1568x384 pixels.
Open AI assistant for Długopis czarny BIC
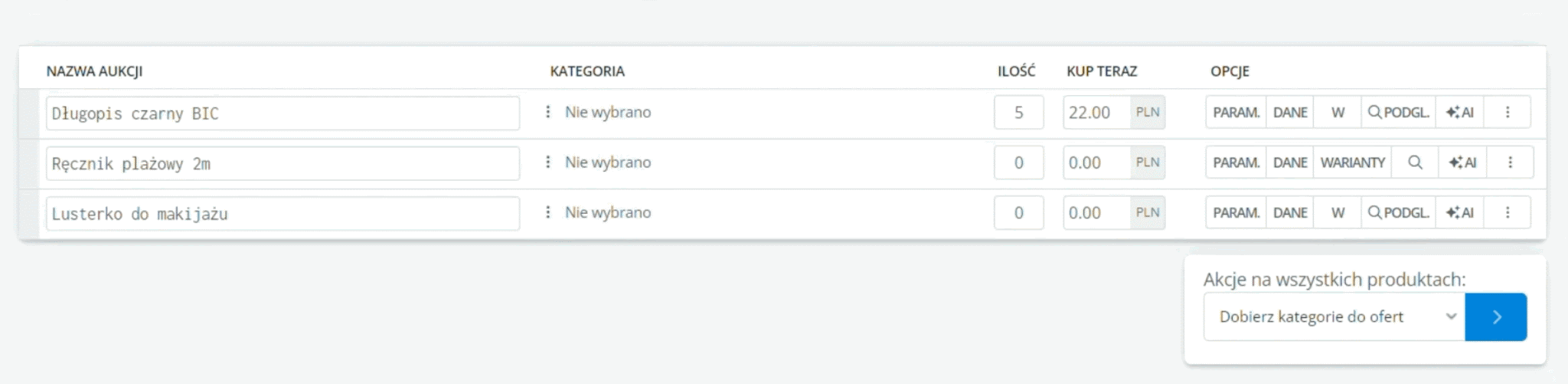click(1460, 113)
